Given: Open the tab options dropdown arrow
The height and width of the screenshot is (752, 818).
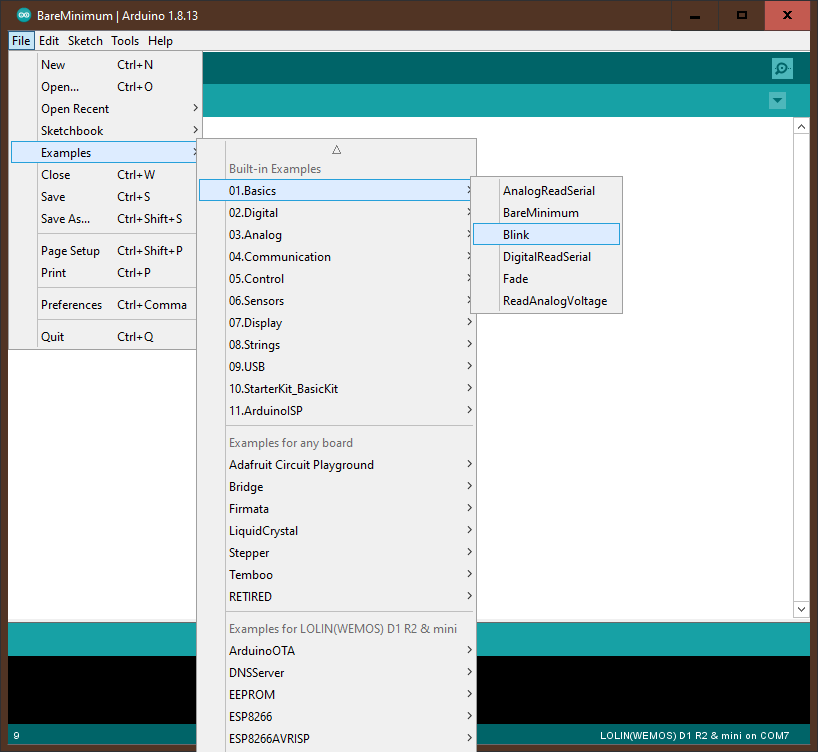Looking at the screenshot, I should [777, 101].
